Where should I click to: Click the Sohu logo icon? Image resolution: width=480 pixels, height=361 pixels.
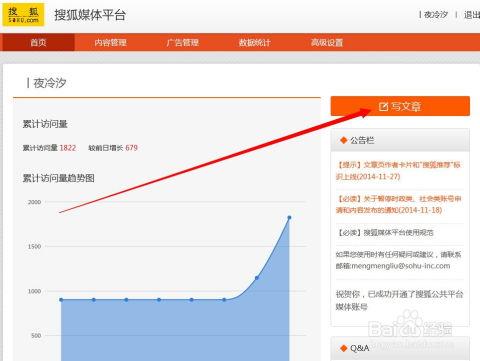point(23,14)
